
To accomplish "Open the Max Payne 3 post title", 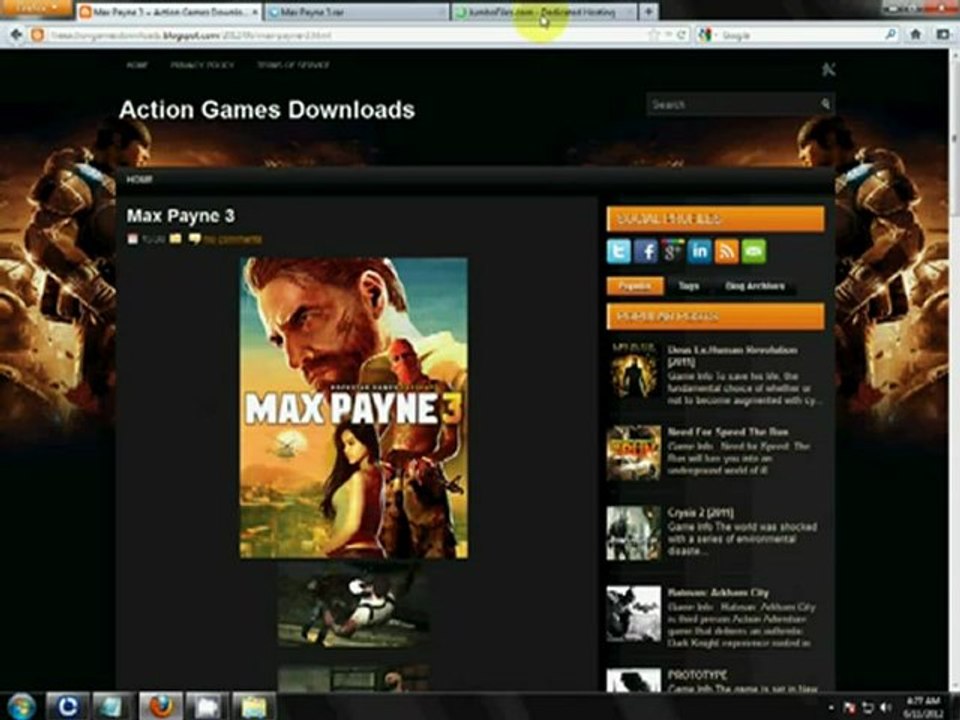I will coord(181,216).
